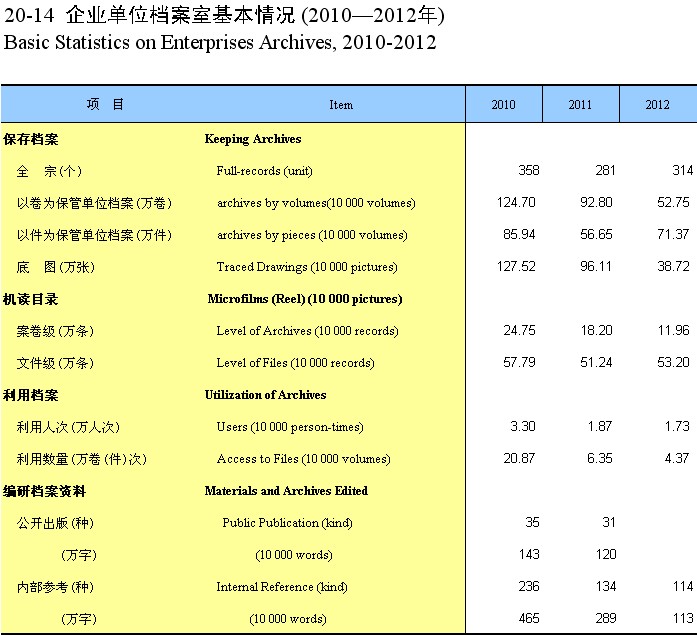Click the value 31 for Public Publication

pyautogui.click(x=609, y=522)
